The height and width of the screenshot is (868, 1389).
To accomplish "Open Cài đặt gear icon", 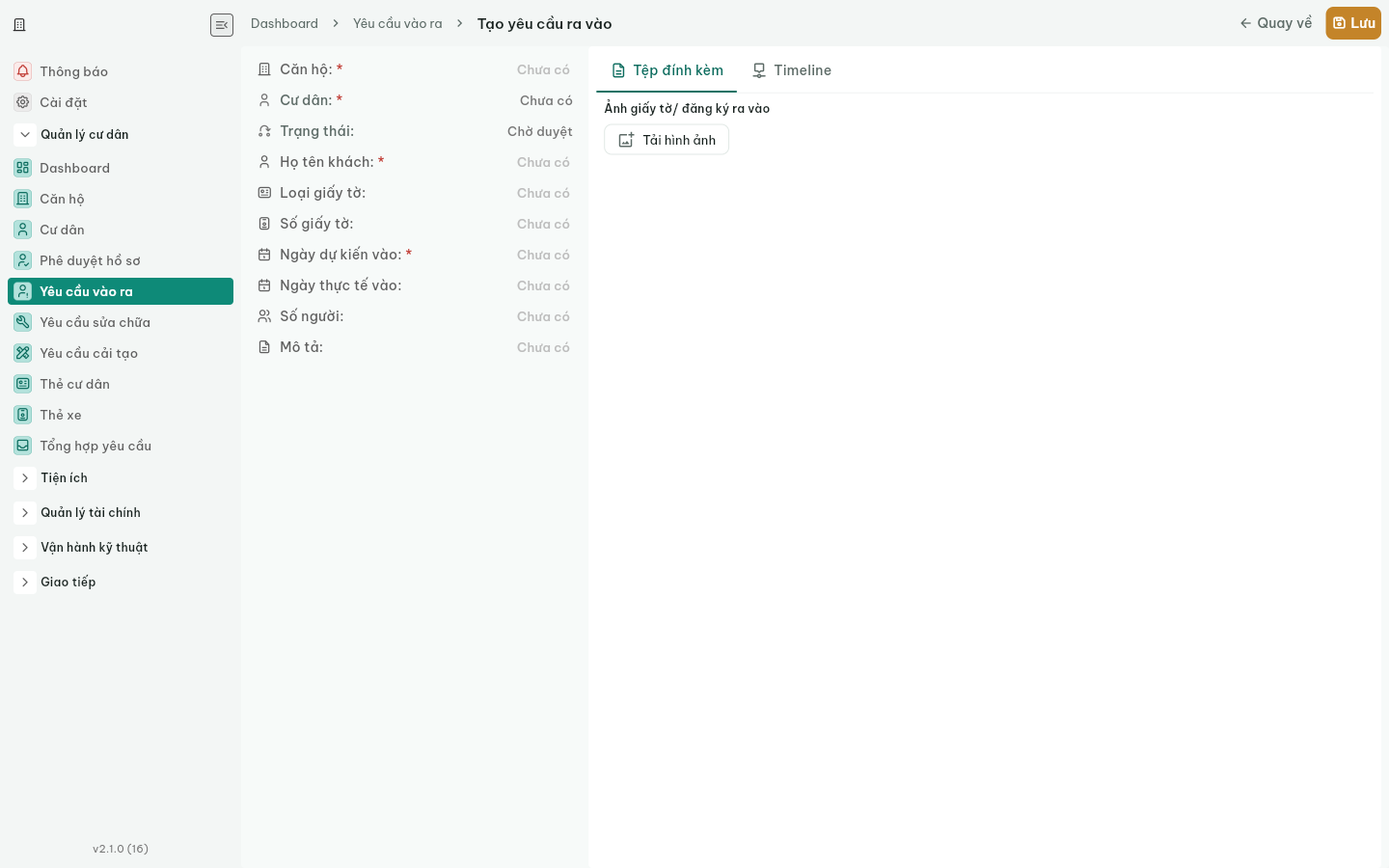I will click(x=23, y=102).
